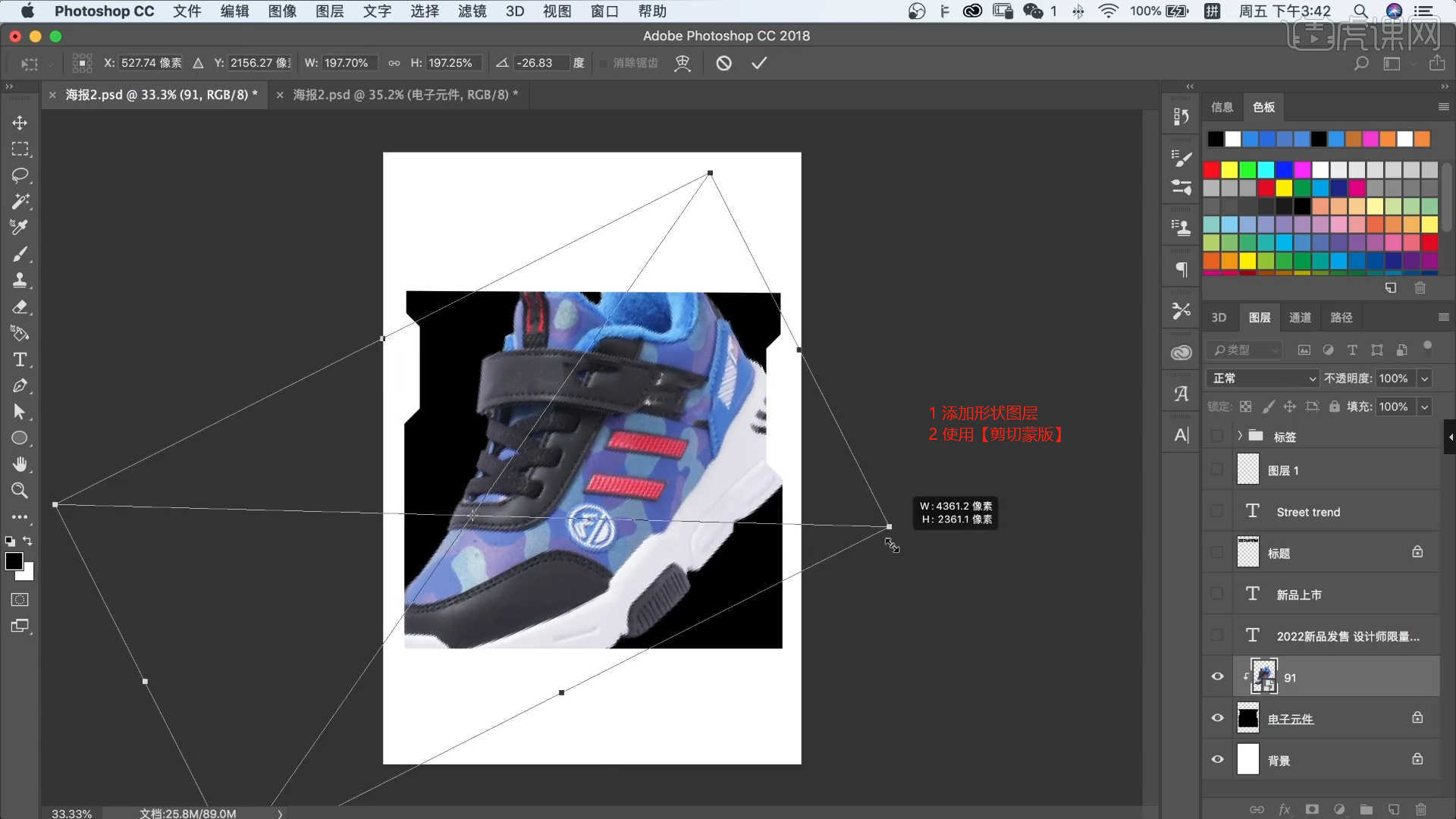
Task: Show the 图层 1 layer
Action: pos(1217,469)
